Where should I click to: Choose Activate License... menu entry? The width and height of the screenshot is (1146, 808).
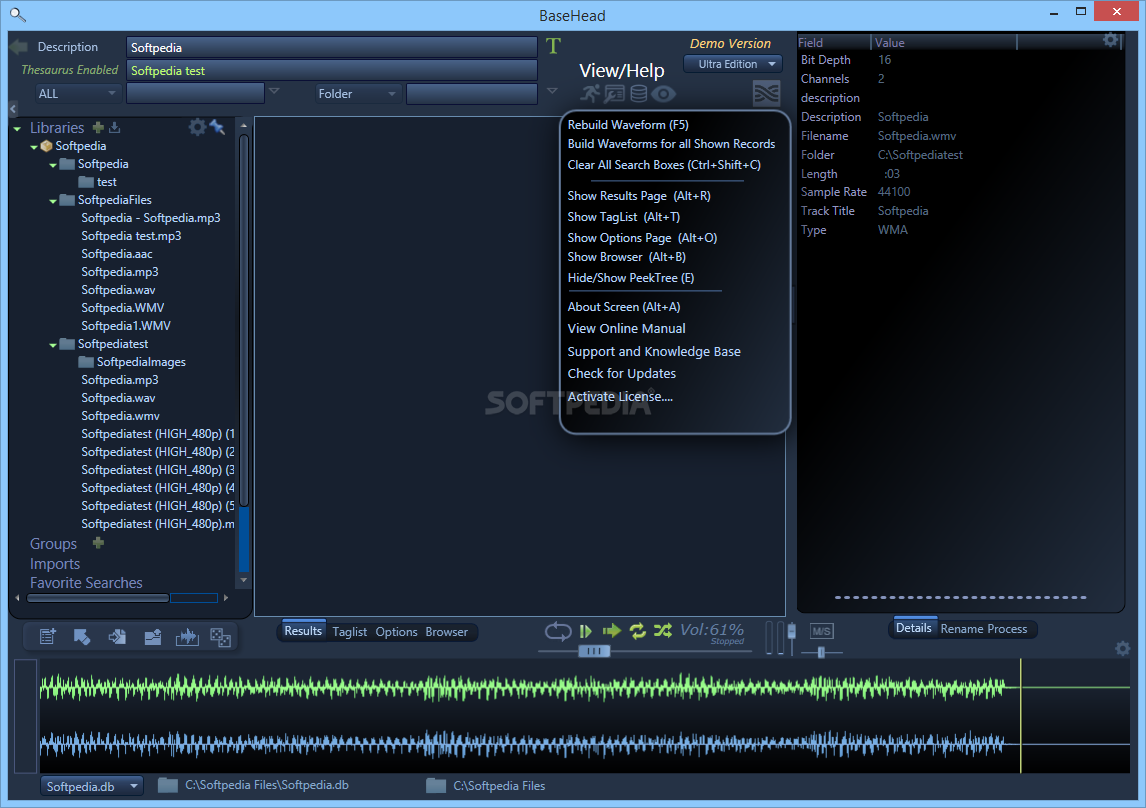(x=620, y=397)
